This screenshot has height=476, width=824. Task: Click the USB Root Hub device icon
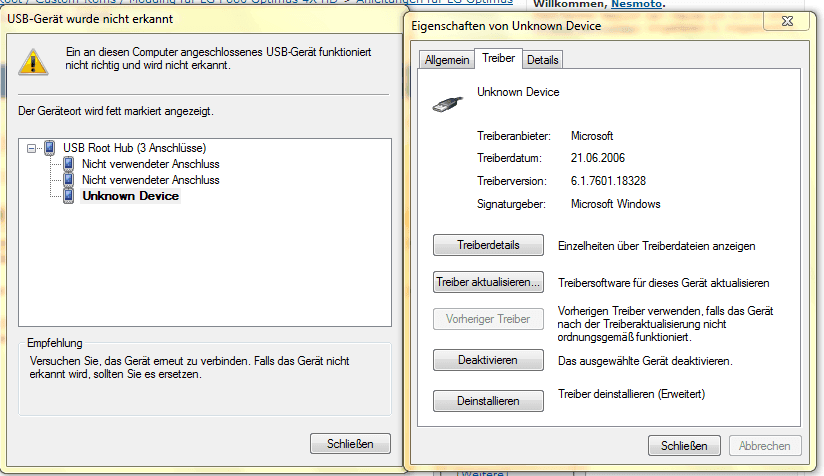49,148
